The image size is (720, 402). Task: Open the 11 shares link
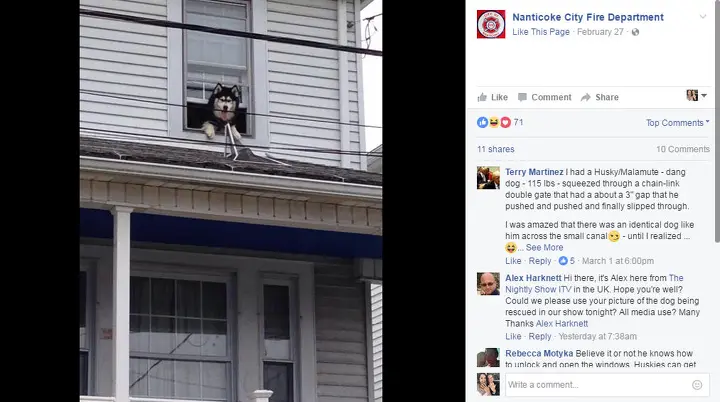(495, 149)
